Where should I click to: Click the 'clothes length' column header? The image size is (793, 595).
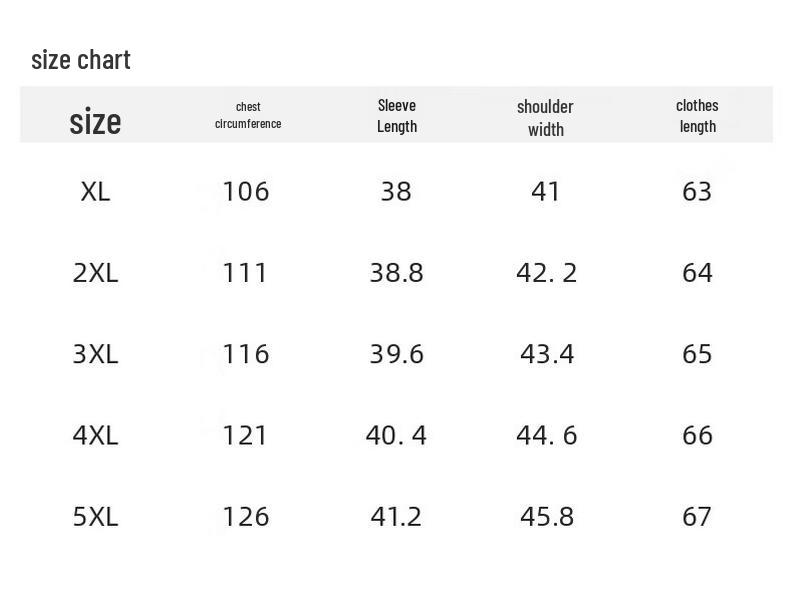coord(697,115)
